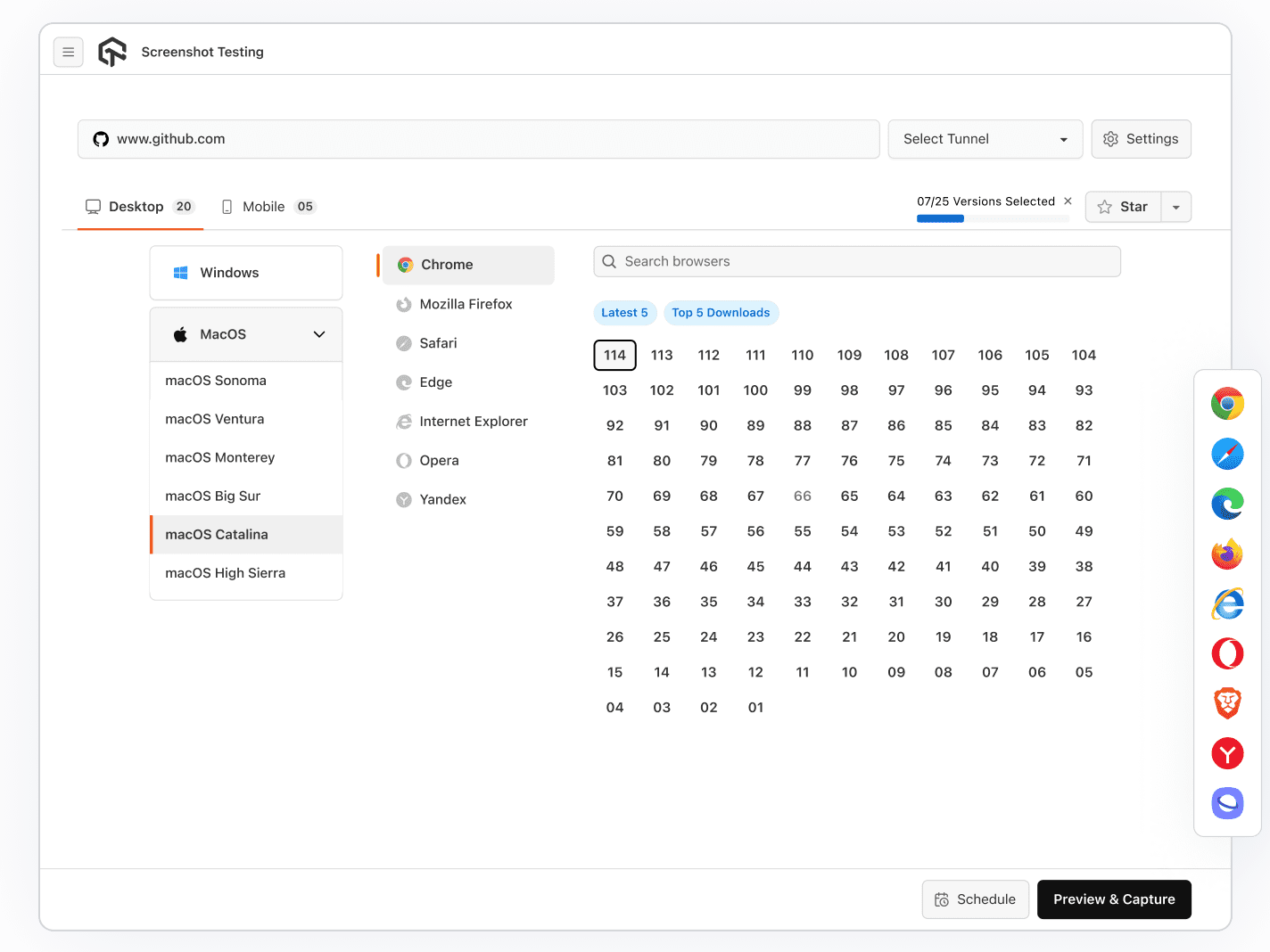
Task: Collapse the MacOS section chevron
Action: pyautogui.click(x=318, y=334)
